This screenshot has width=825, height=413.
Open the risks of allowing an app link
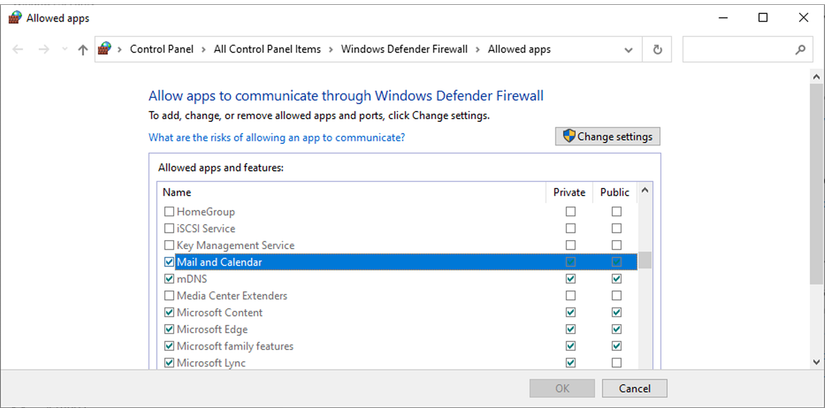[276, 137]
